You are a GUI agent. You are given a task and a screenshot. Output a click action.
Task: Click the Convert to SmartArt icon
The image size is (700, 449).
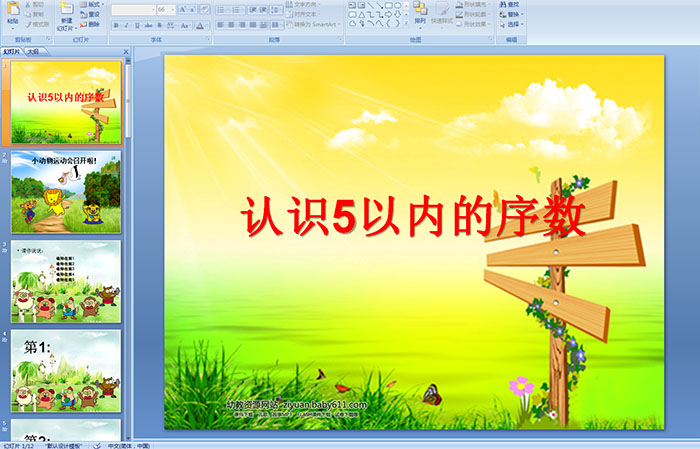pyautogui.click(x=290, y=24)
